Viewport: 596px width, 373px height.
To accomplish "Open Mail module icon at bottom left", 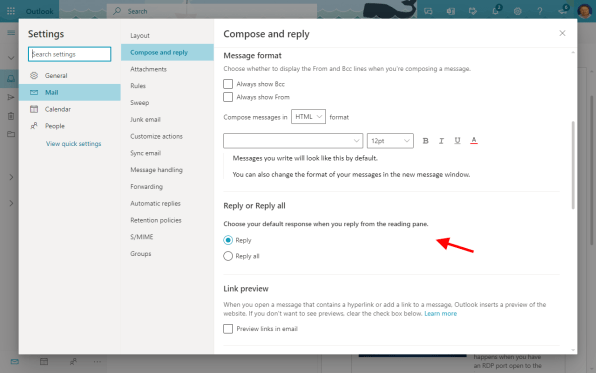I will 15,361.
